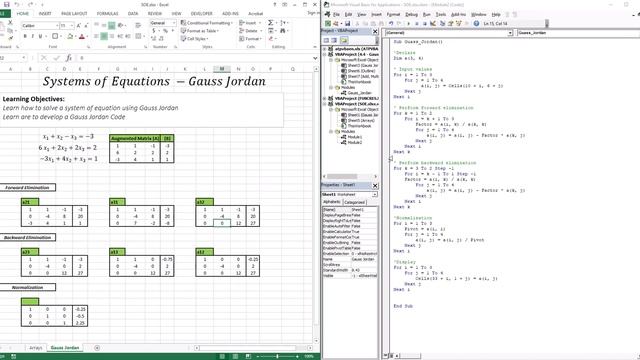Select cell with 0 in a32 matrix
The height and width of the screenshot is (360, 640).
[222, 223]
